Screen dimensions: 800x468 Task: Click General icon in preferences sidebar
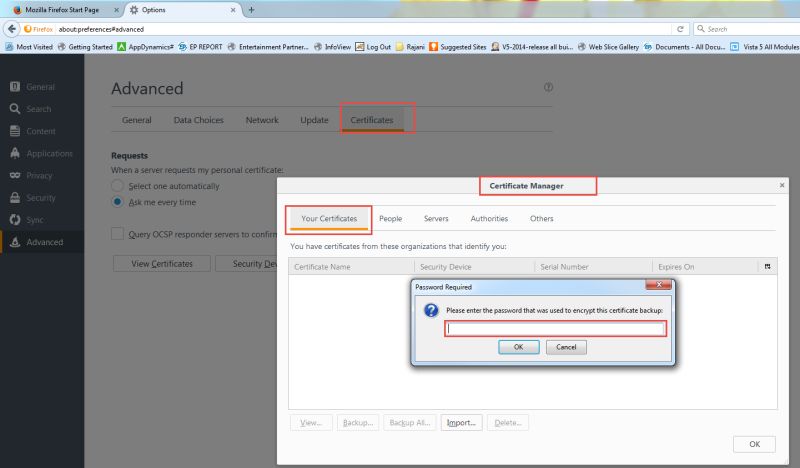[x=15, y=87]
